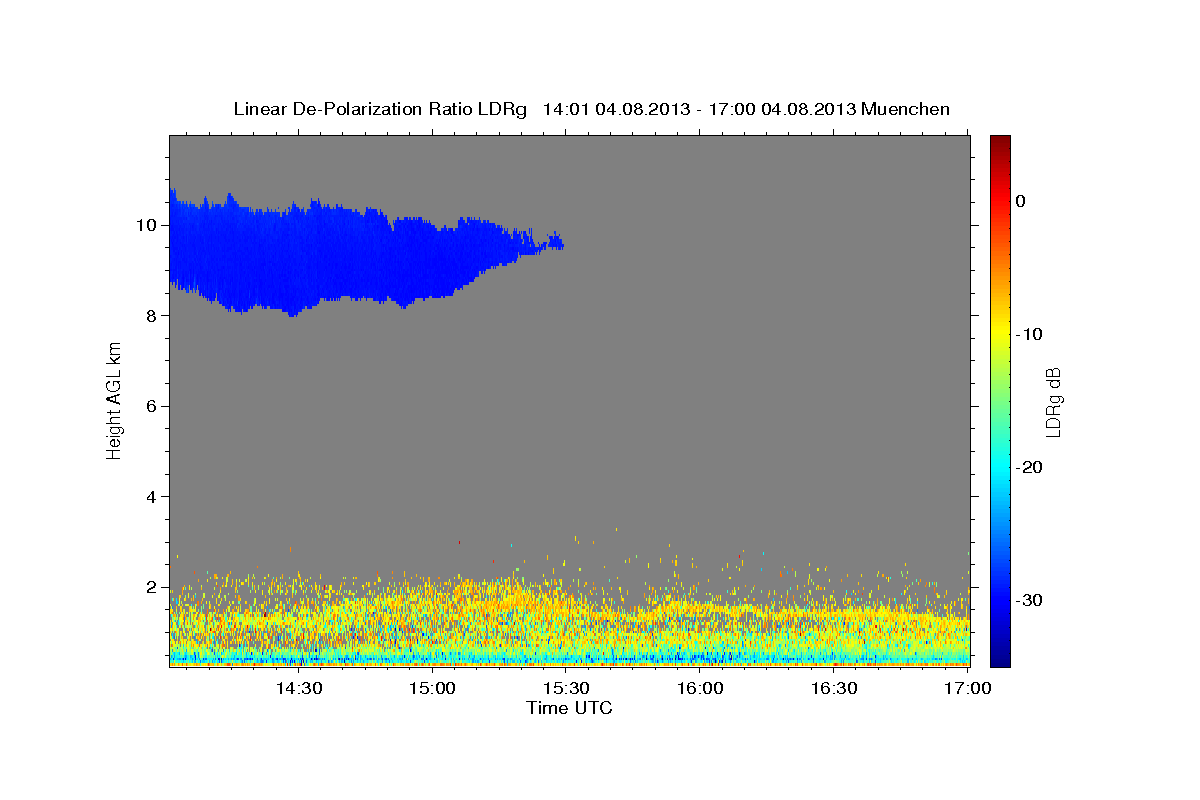1200x800 pixels.
Task: Click the height axis label 6
Action: (x=151, y=406)
